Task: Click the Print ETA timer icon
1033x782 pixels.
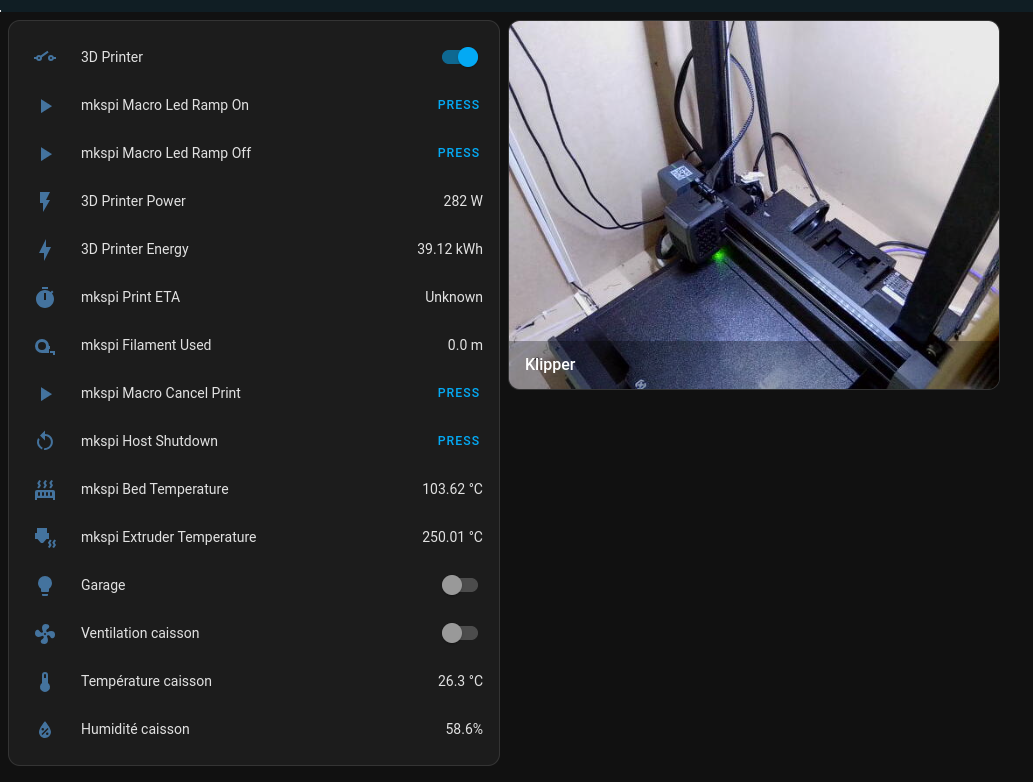Action: 45,297
